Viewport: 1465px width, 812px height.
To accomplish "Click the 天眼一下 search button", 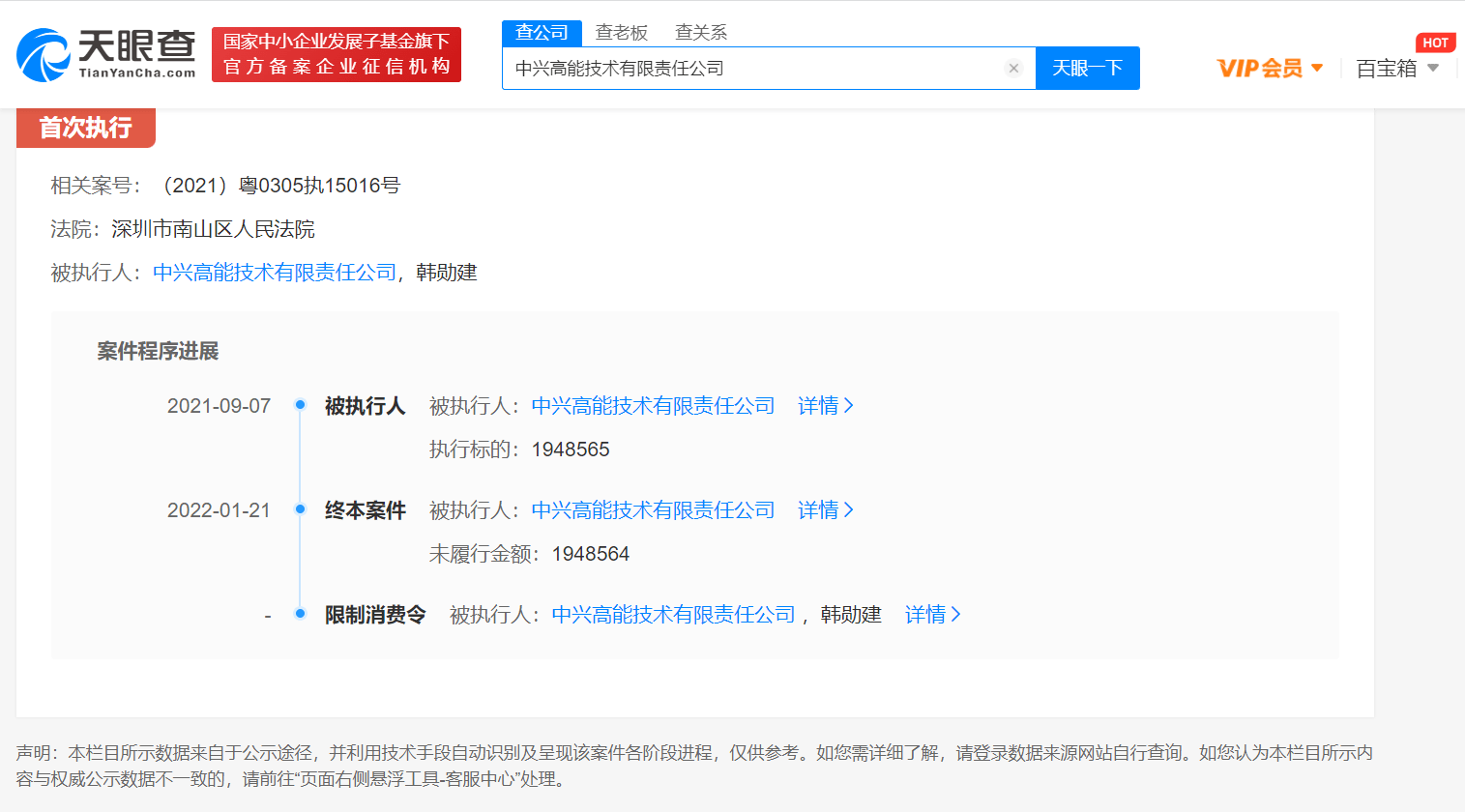I will (x=1088, y=68).
